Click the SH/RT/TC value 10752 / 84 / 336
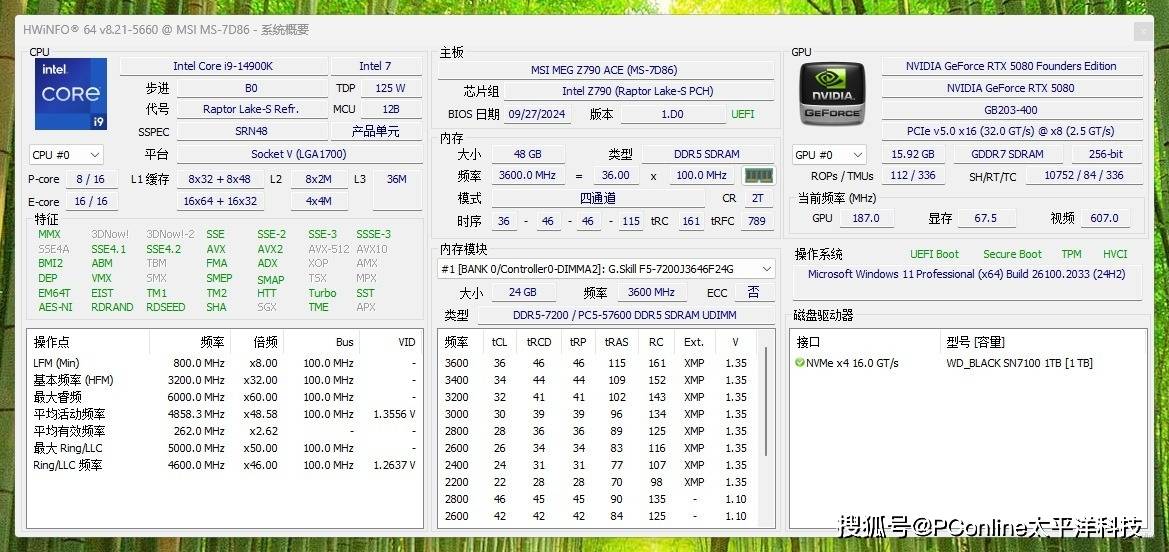This screenshot has height=552, width=1169. 1083,176
